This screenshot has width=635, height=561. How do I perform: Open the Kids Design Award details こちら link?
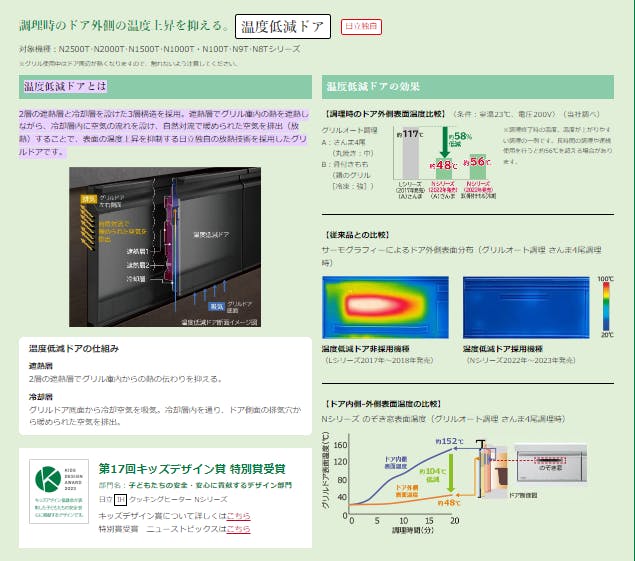click(x=238, y=515)
